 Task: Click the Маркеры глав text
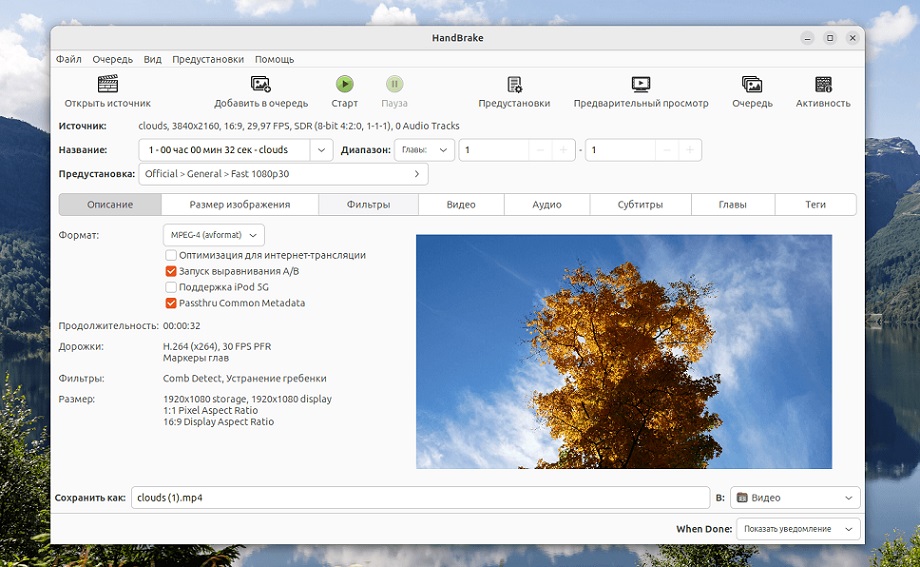(196, 358)
